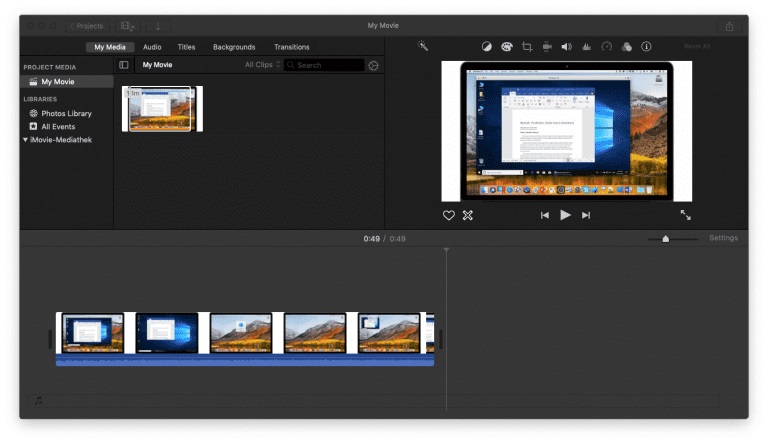This screenshot has width=768, height=443.
Task: Select the first timeline clip frame
Action: pyautogui.click(x=93, y=333)
